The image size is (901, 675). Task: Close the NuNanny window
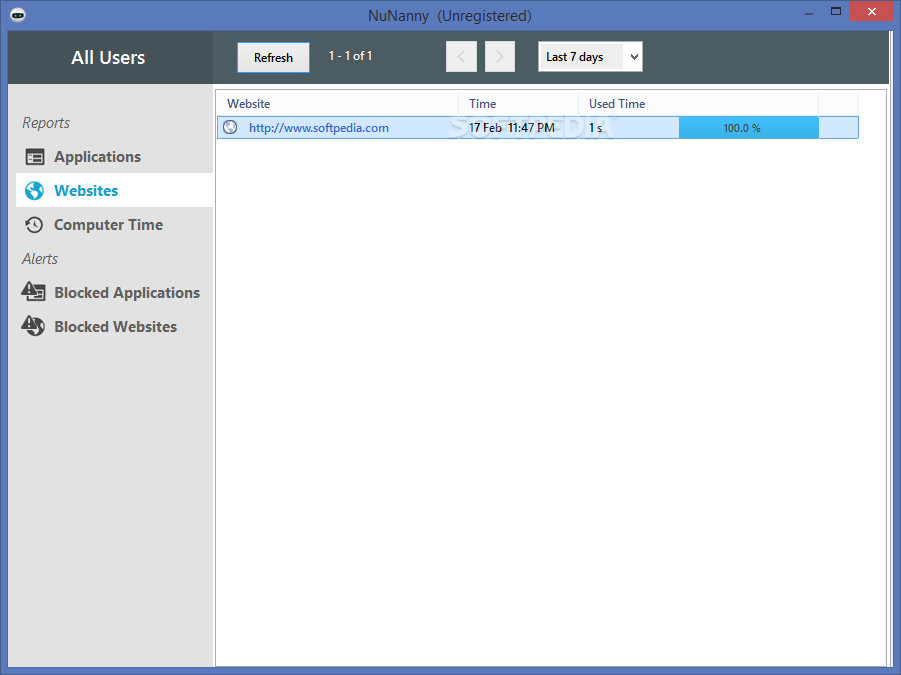pyautogui.click(x=872, y=11)
